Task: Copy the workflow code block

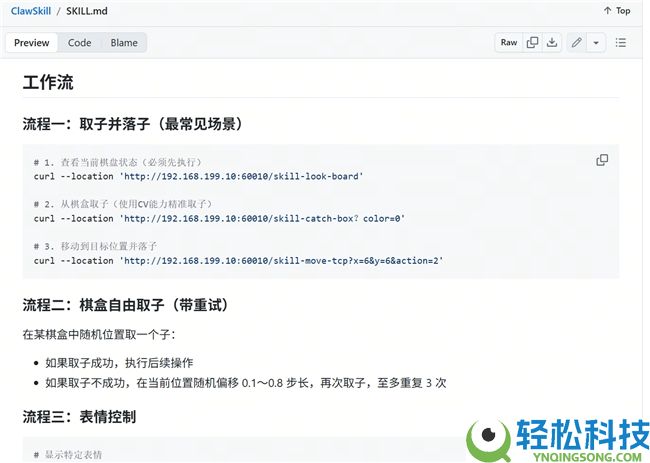Action: (x=602, y=160)
